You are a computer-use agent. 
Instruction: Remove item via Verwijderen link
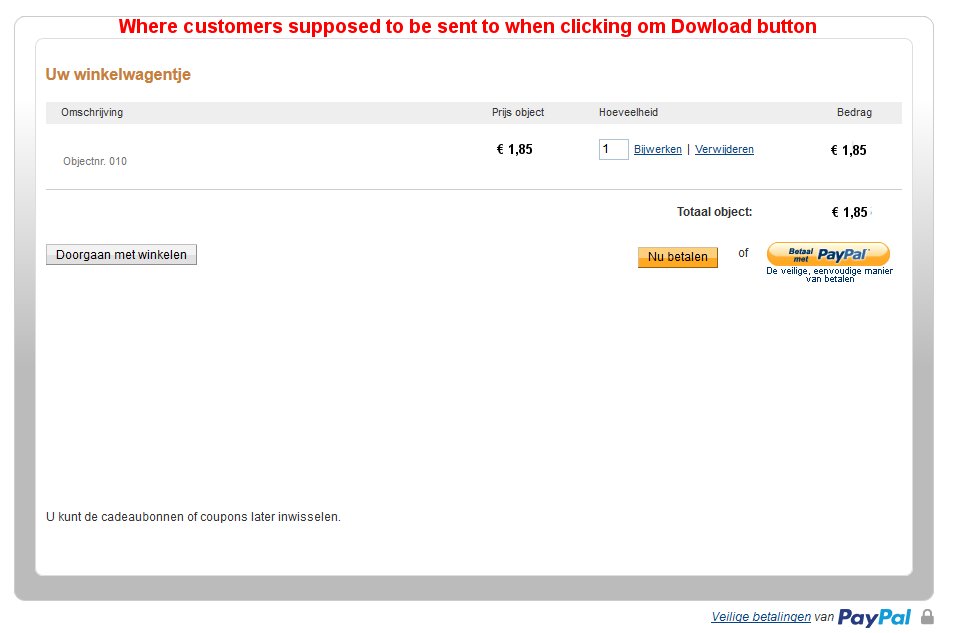click(x=724, y=149)
